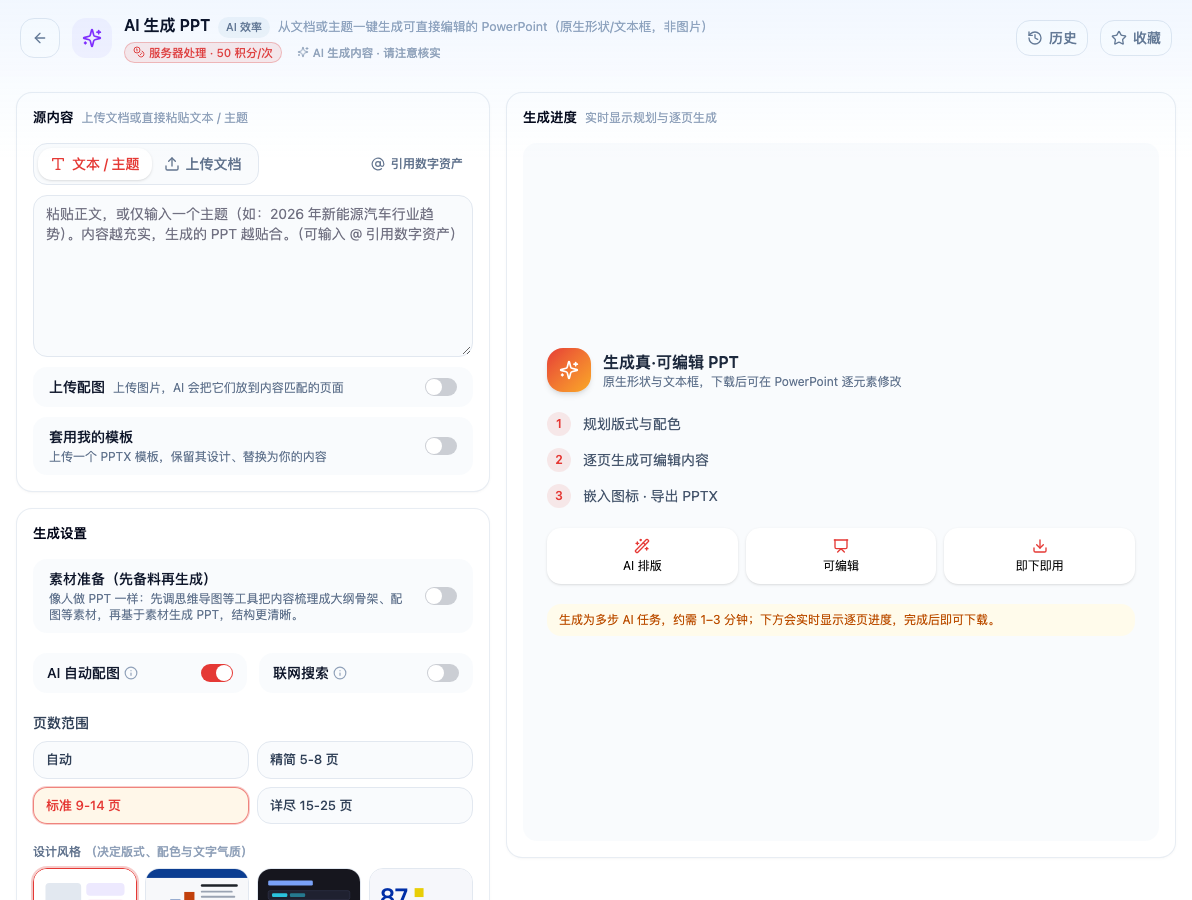Choose the dark design style thumbnail
This screenshot has height=900, width=1192.
coord(309,885)
